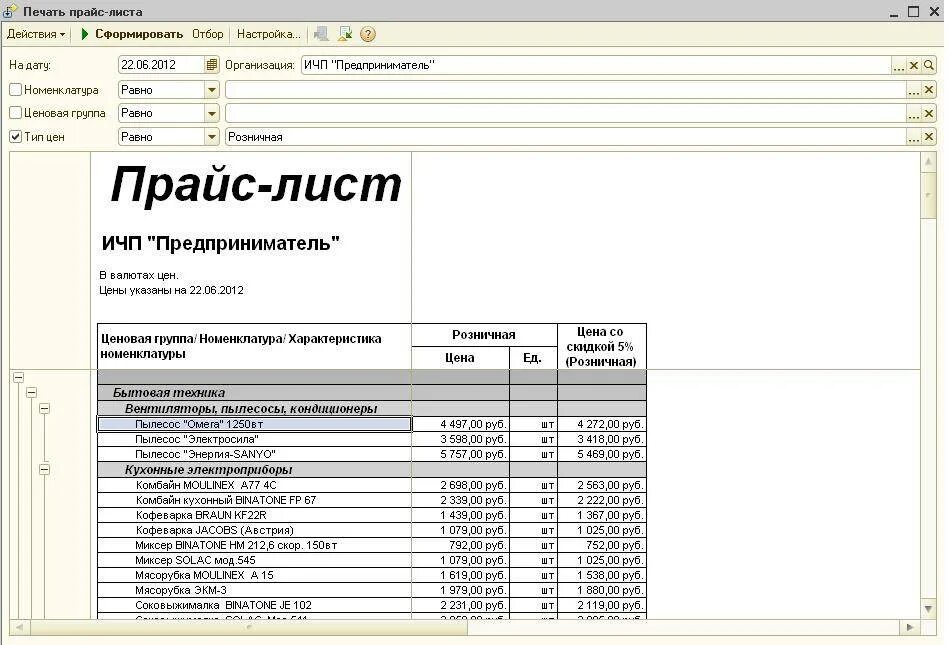948x645 pixels.
Task: Click Цена со скидкой 5% header
Action: coord(602,346)
